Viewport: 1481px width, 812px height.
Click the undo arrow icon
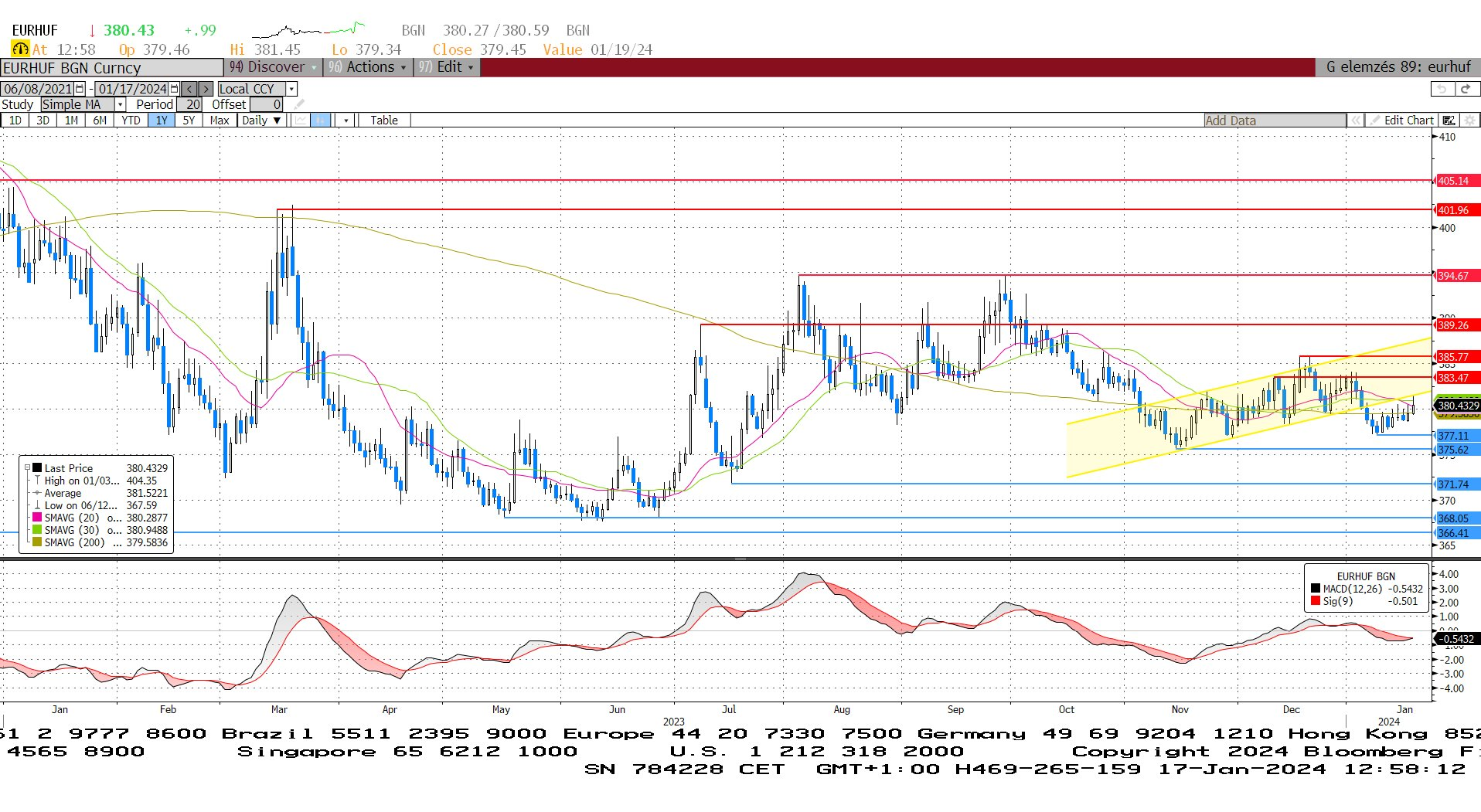pos(1443,89)
